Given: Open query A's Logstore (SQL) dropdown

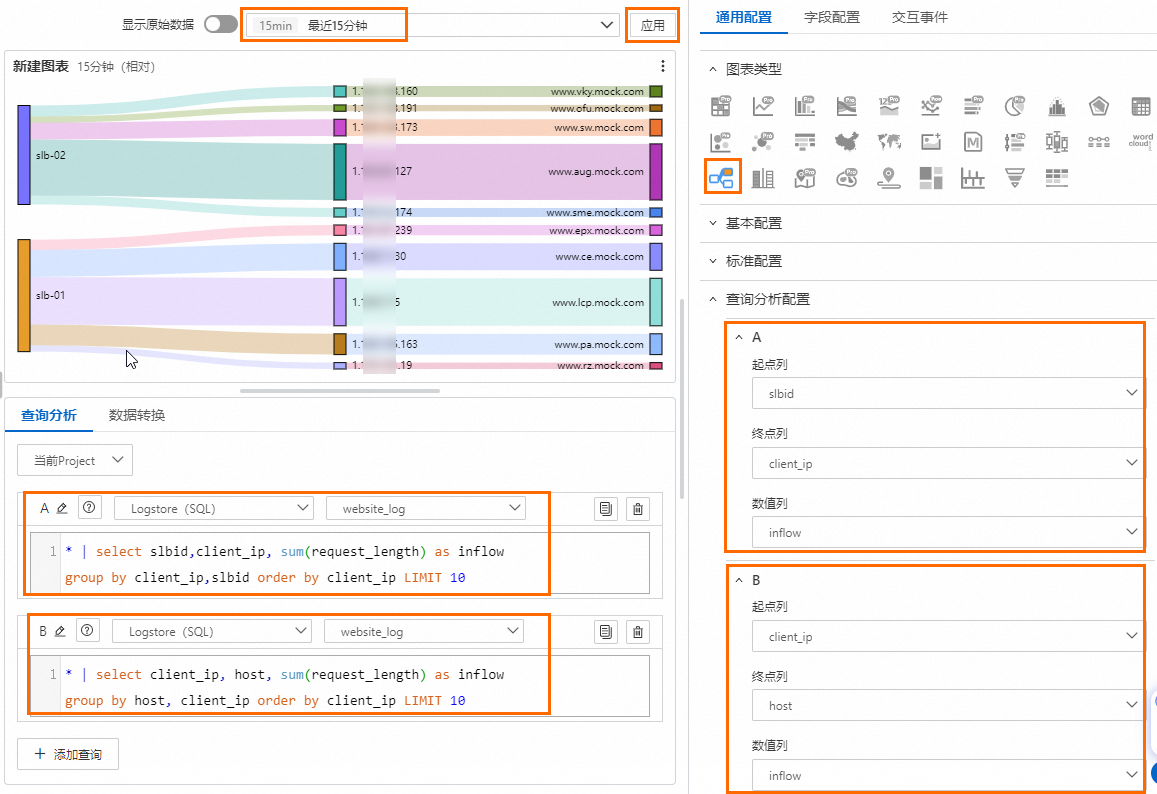Looking at the screenshot, I should coord(214,508).
